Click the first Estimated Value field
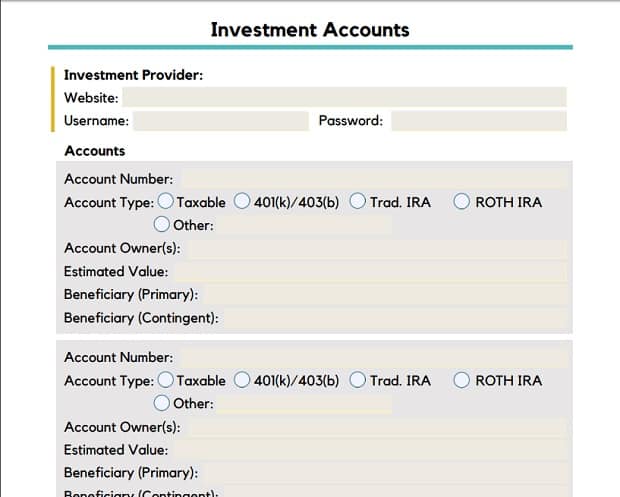Screen dimensions: 620x497 click(x=371, y=272)
